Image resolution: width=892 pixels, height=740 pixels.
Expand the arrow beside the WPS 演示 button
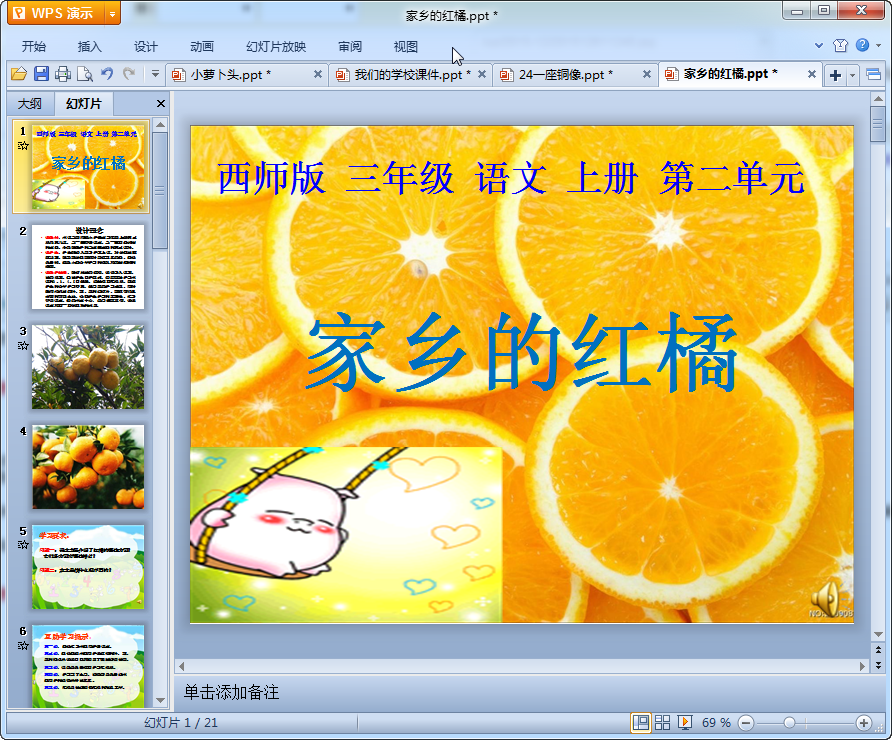pyautogui.click(x=113, y=14)
